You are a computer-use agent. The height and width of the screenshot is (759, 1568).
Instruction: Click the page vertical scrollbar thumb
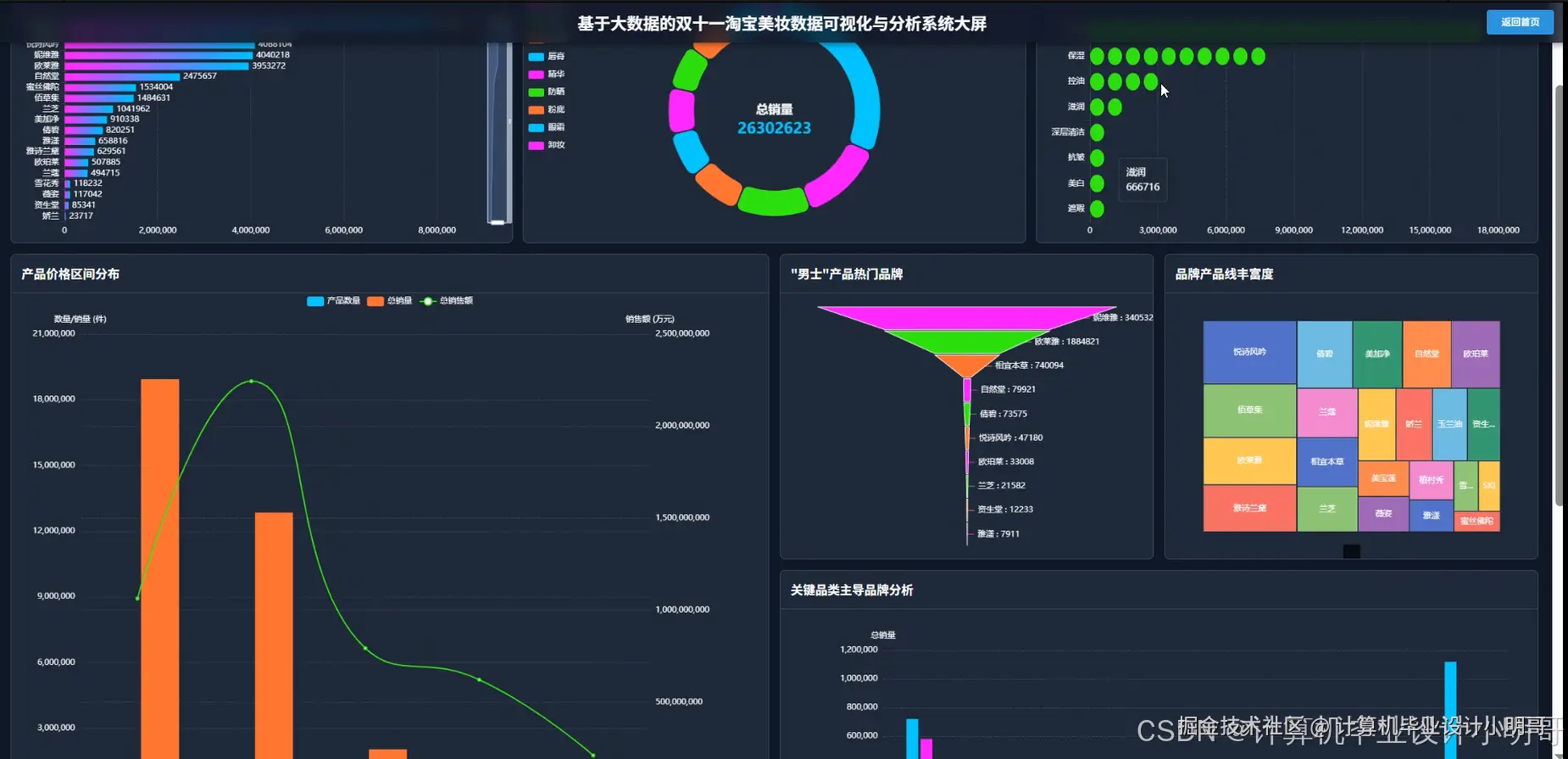point(1560,294)
